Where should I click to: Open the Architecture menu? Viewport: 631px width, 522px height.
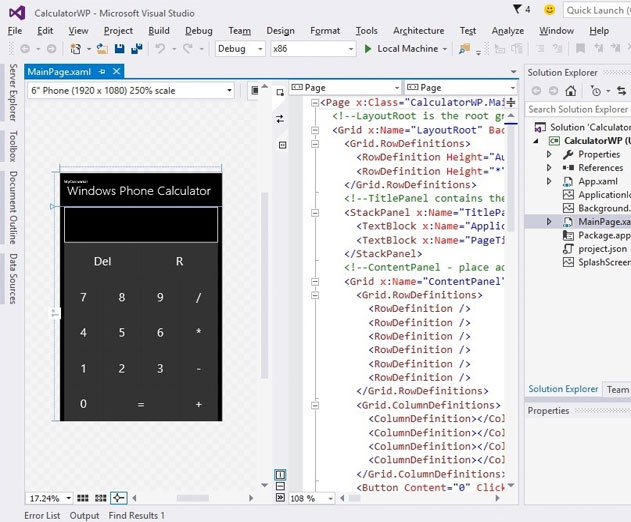(419, 31)
